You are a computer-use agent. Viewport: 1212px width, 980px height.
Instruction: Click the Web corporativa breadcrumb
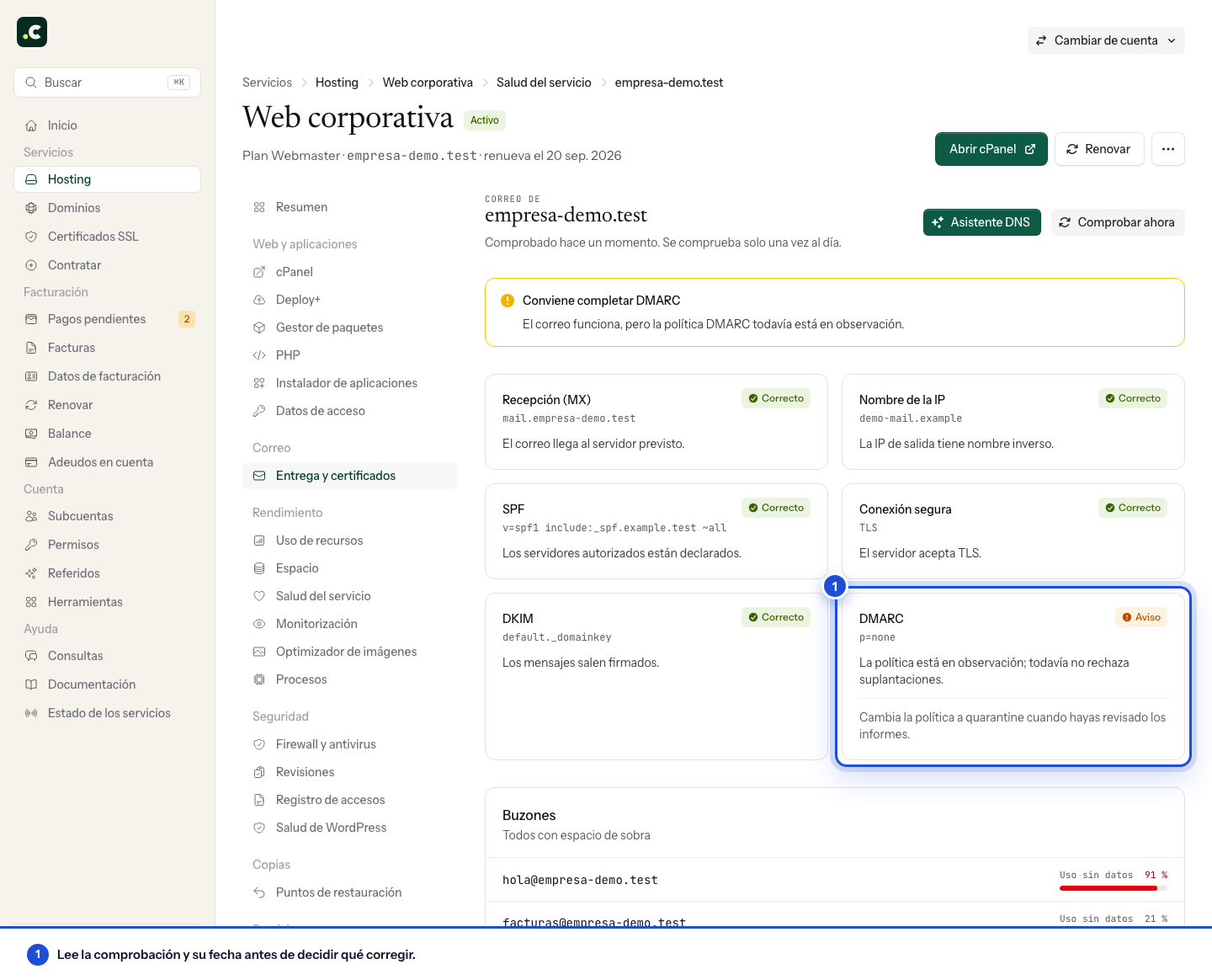(428, 83)
